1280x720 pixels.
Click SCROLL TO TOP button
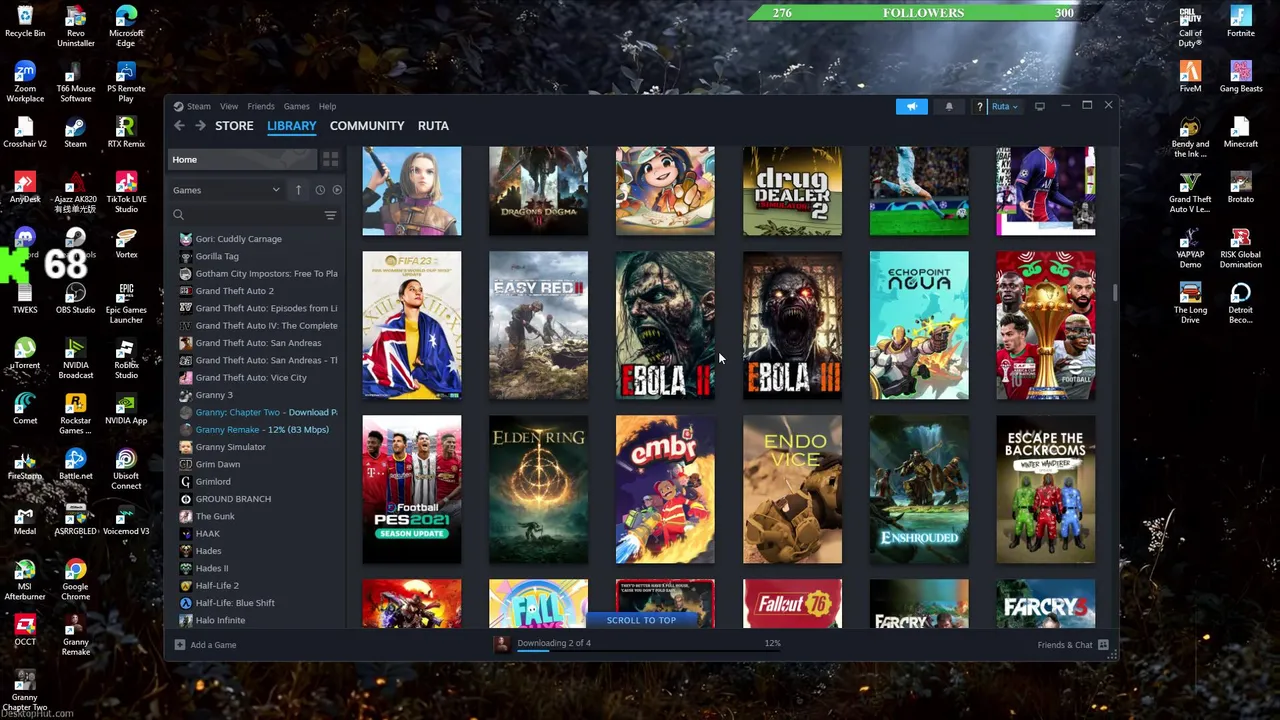[x=641, y=620]
